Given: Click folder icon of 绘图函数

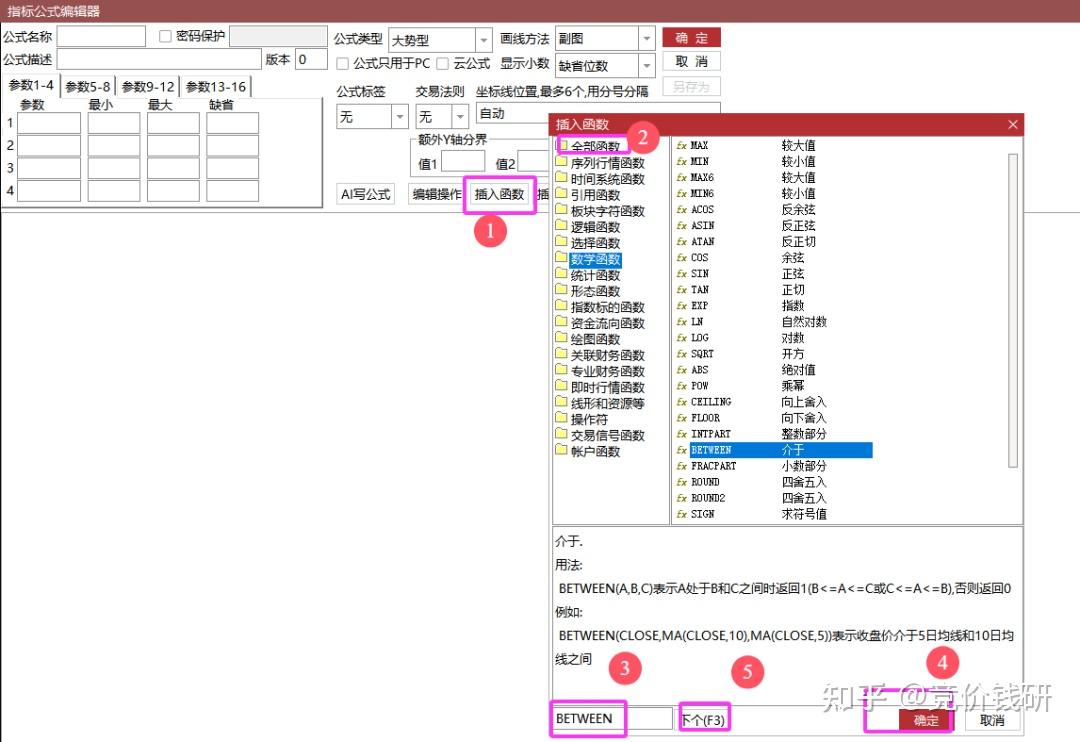Looking at the screenshot, I should coord(561,339).
